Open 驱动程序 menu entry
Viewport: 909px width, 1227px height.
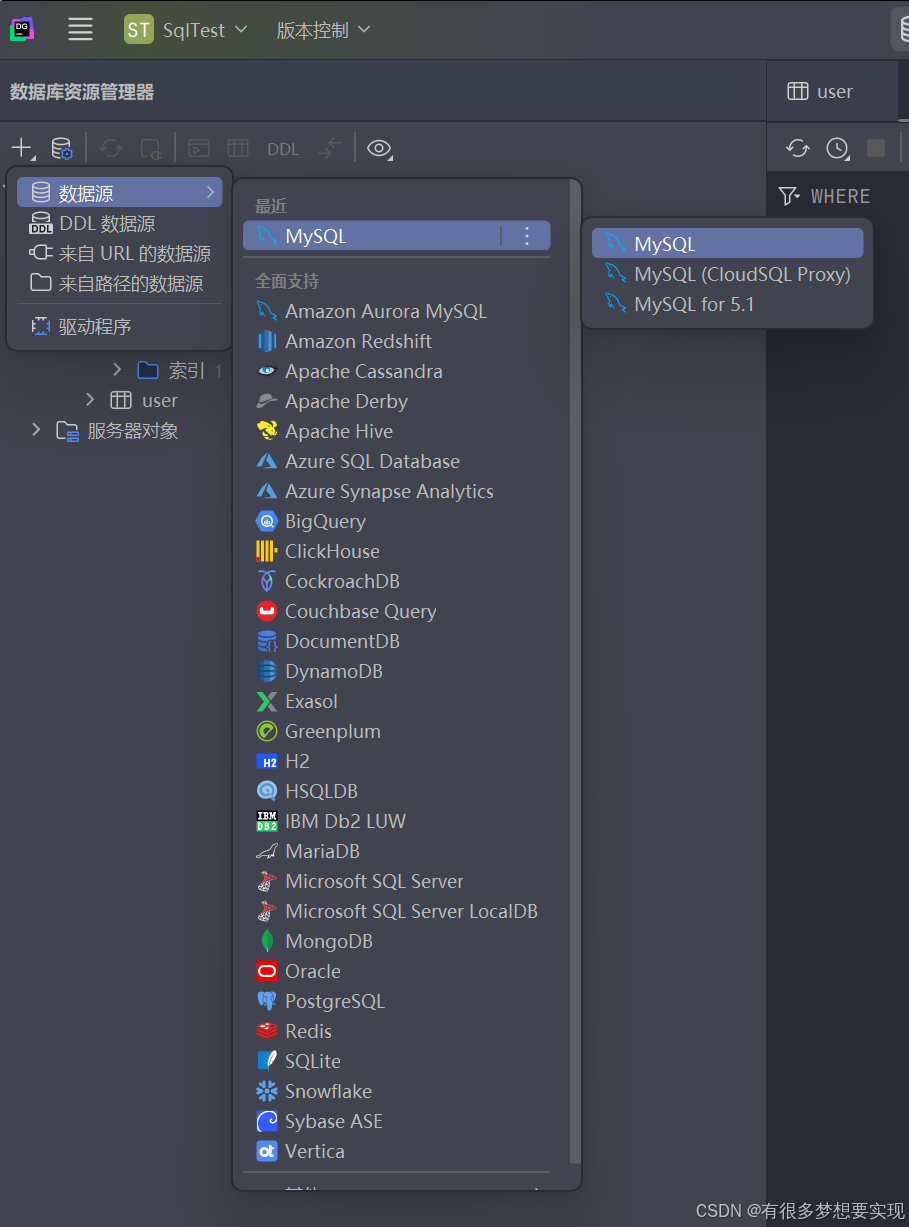(x=120, y=327)
